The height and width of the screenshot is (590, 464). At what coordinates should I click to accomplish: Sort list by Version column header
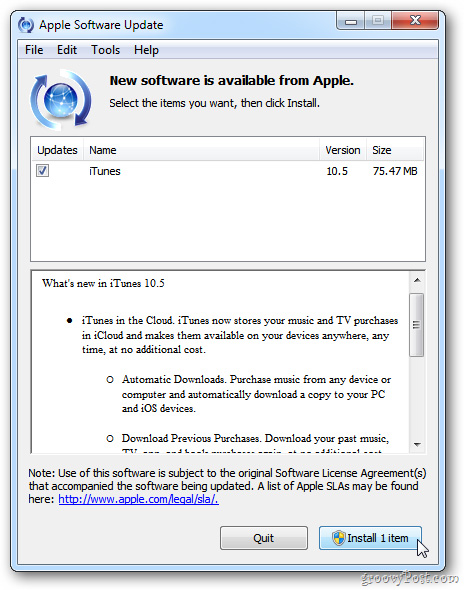click(x=343, y=150)
